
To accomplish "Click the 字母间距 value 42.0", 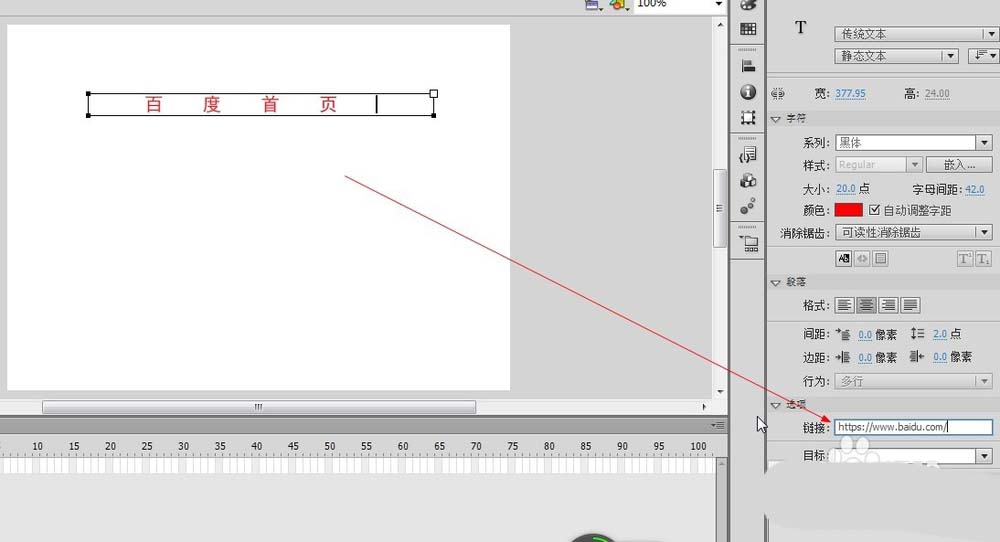I will pos(974,189).
